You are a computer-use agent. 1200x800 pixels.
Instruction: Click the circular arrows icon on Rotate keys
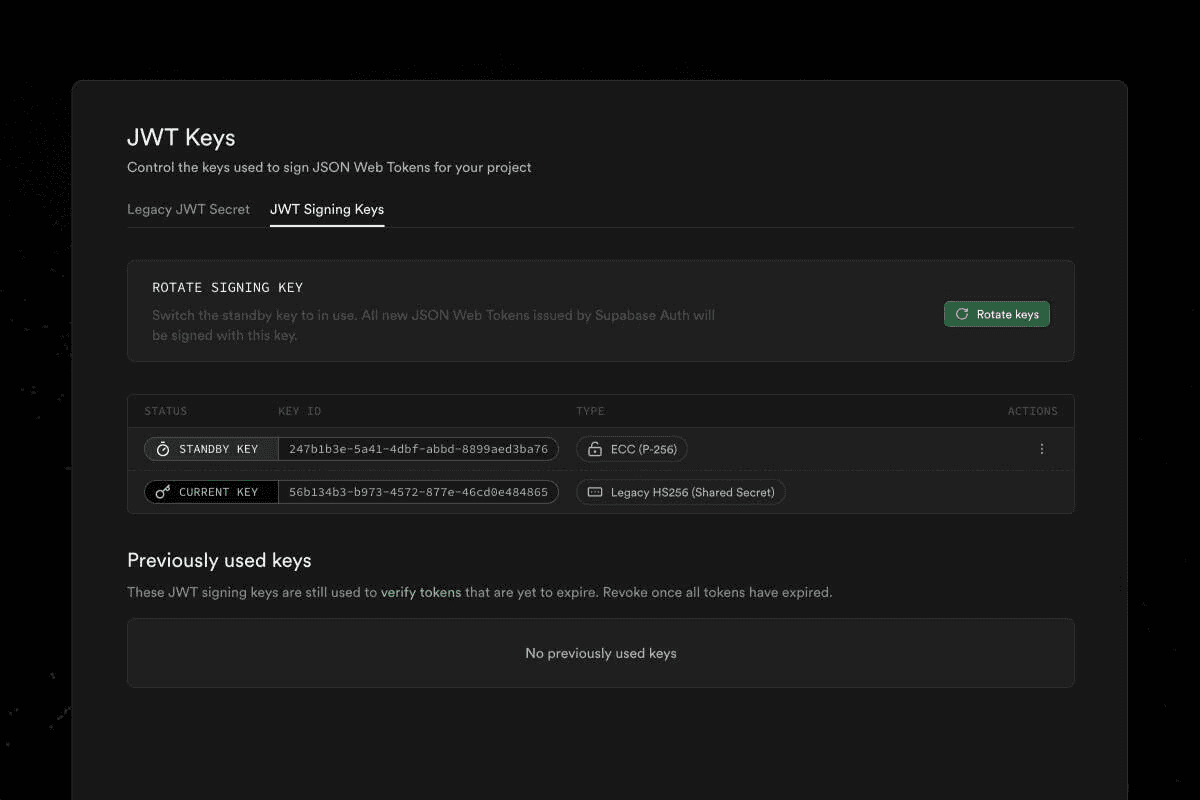(x=961, y=314)
